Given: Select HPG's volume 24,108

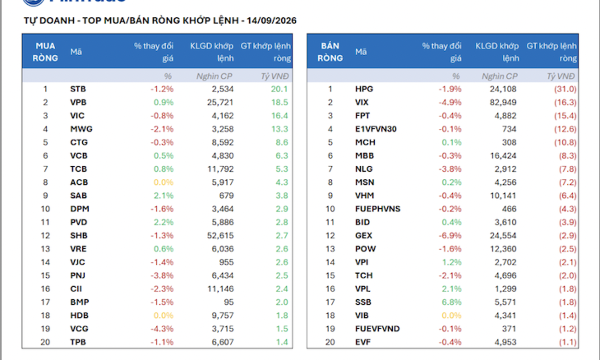Looking at the screenshot, I should [503, 89].
